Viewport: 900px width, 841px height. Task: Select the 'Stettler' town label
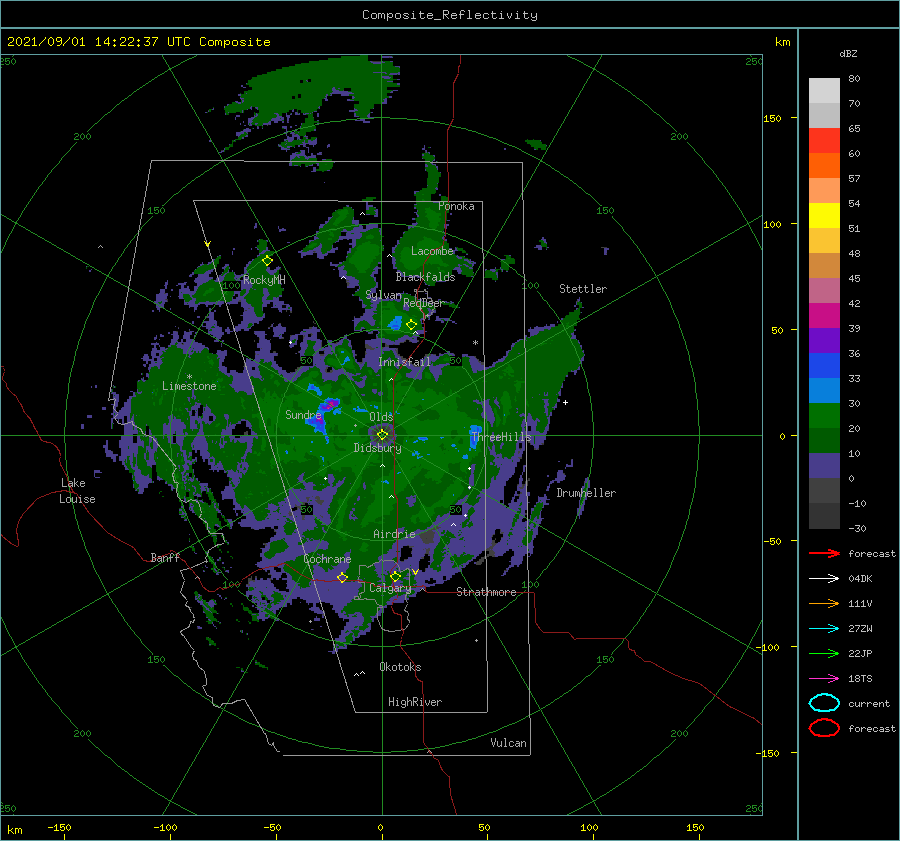pos(583,289)
